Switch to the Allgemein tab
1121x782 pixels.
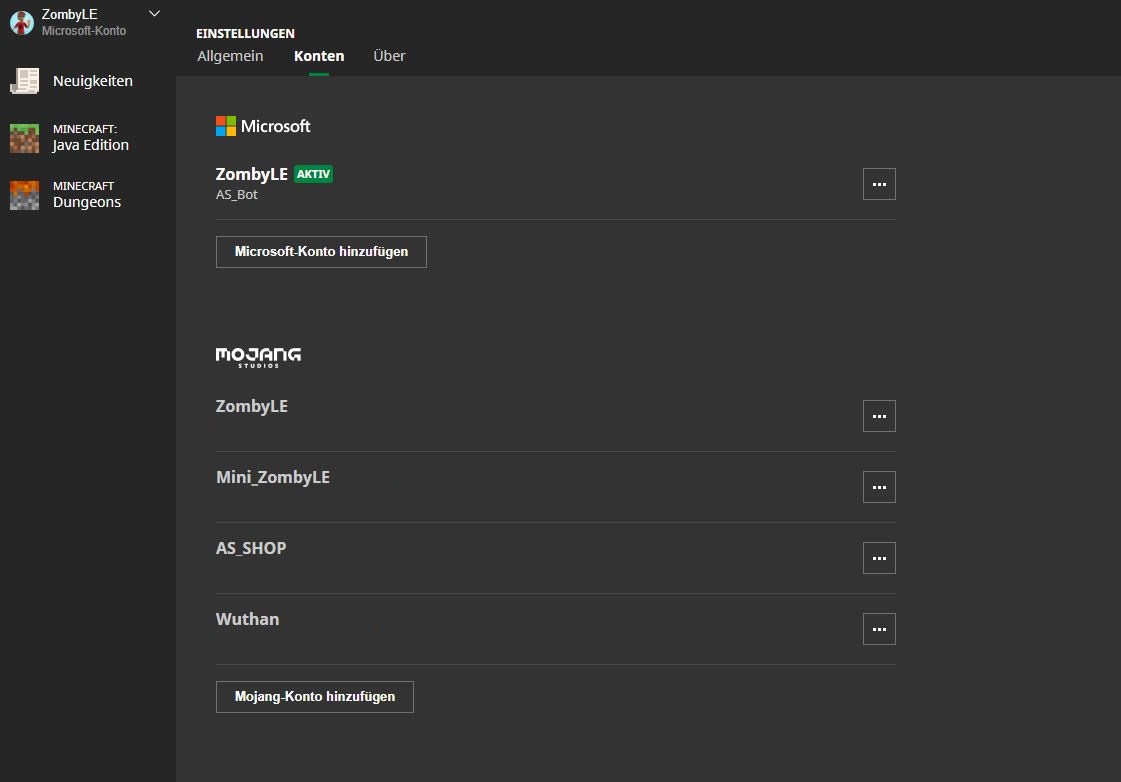(230, 56)
